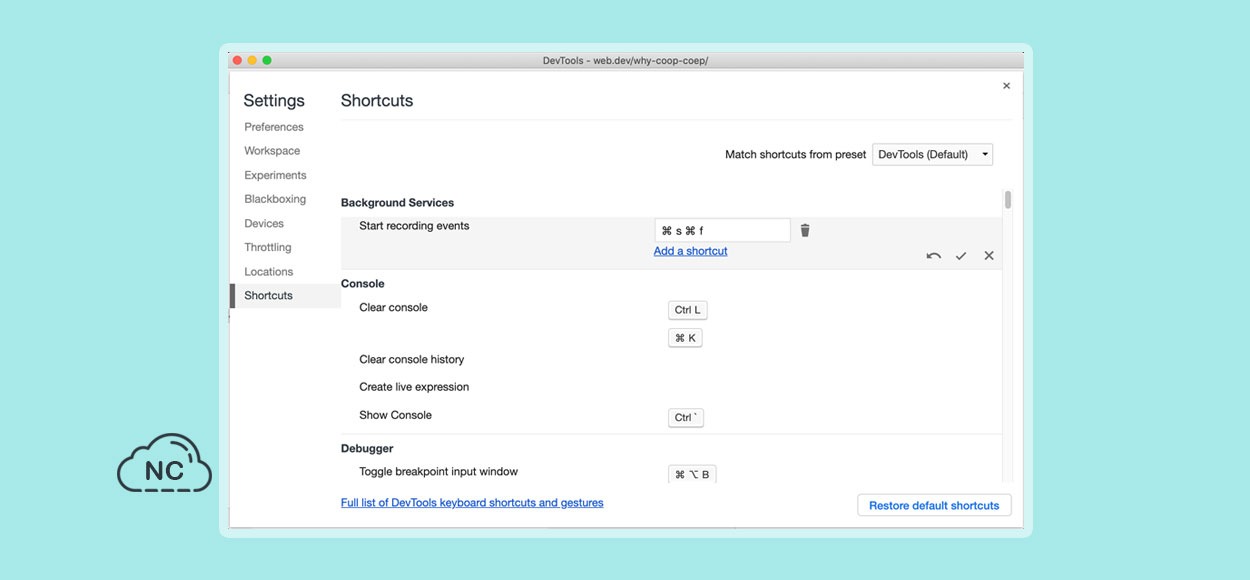Delete the Start recording events shortcut

coord(805,230)
